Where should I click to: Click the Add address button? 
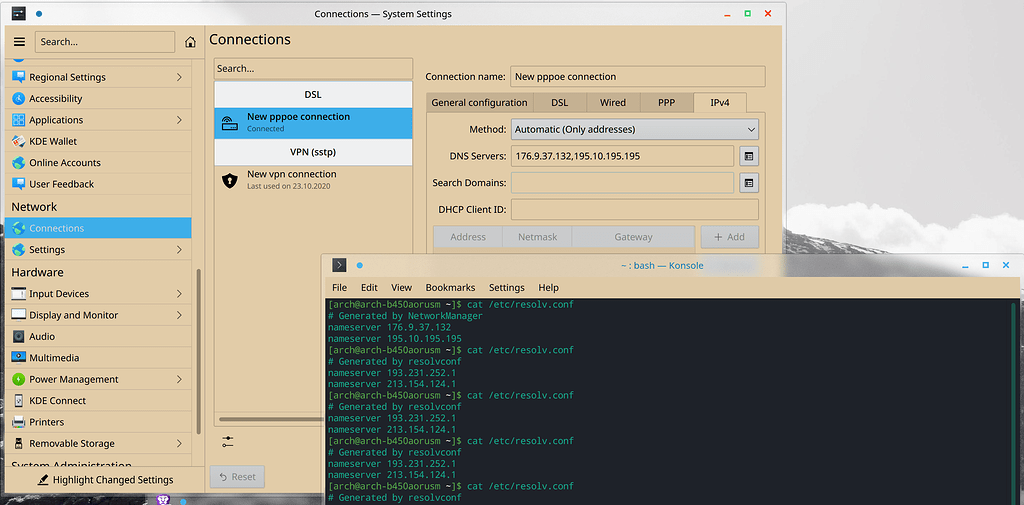(729, 237)
